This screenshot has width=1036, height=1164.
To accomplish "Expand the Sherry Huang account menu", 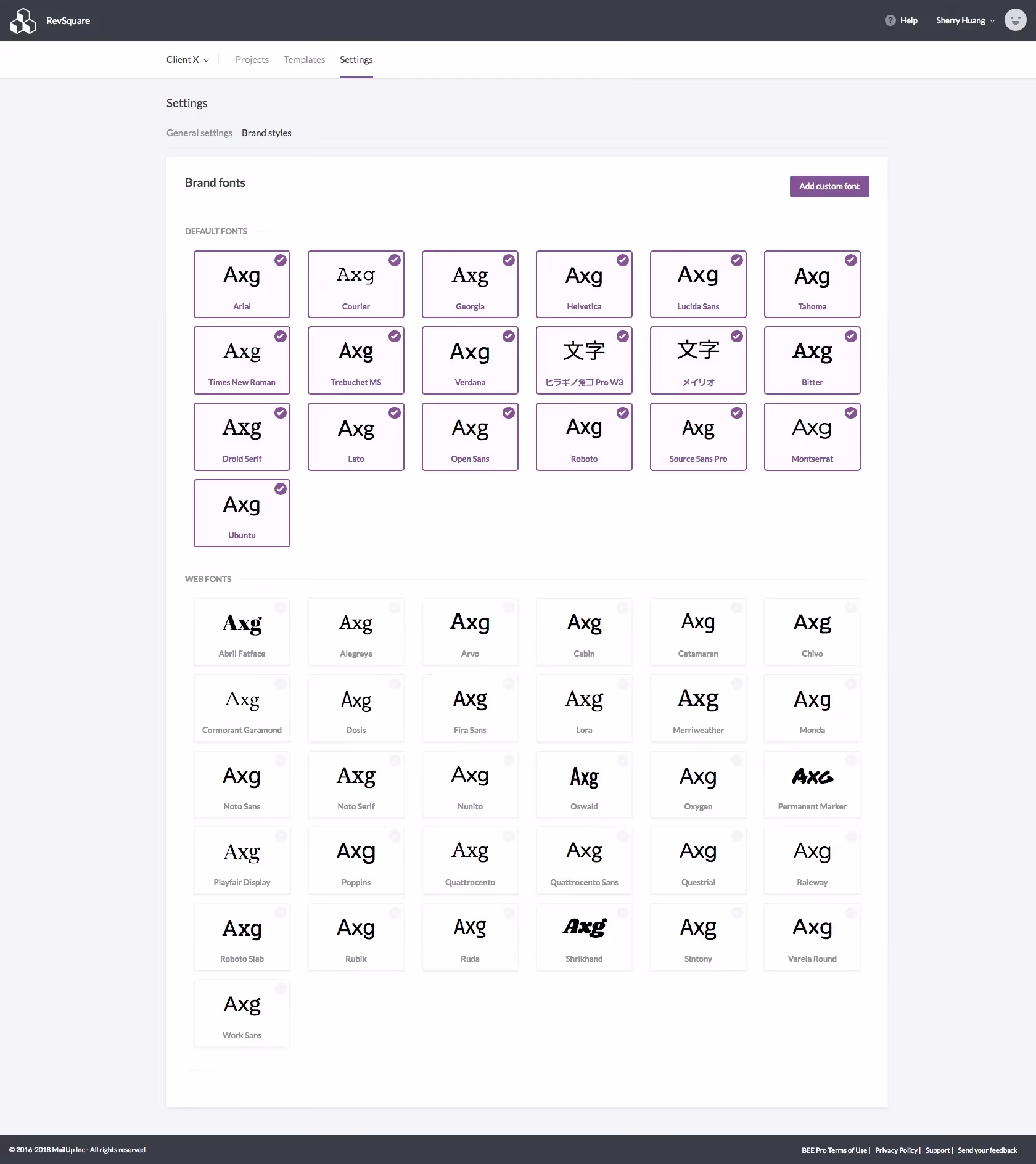I will pyautogui.click(x=965, y=20).
